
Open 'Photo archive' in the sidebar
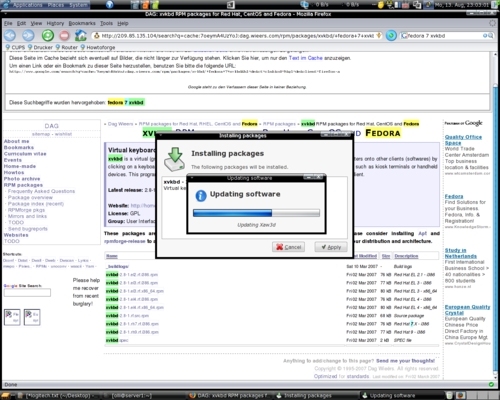pyautogui.click(x=22, y=179)
